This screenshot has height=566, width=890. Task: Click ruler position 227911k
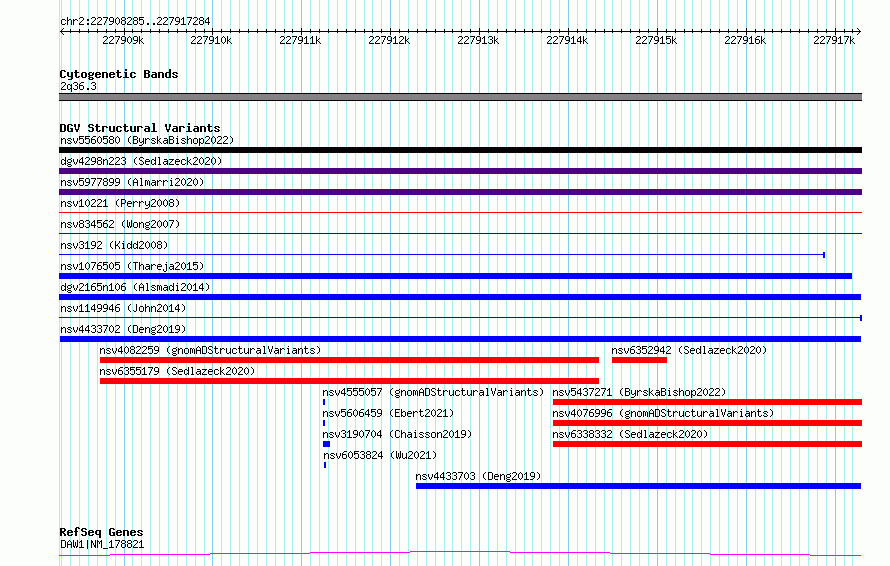[300, 40]
